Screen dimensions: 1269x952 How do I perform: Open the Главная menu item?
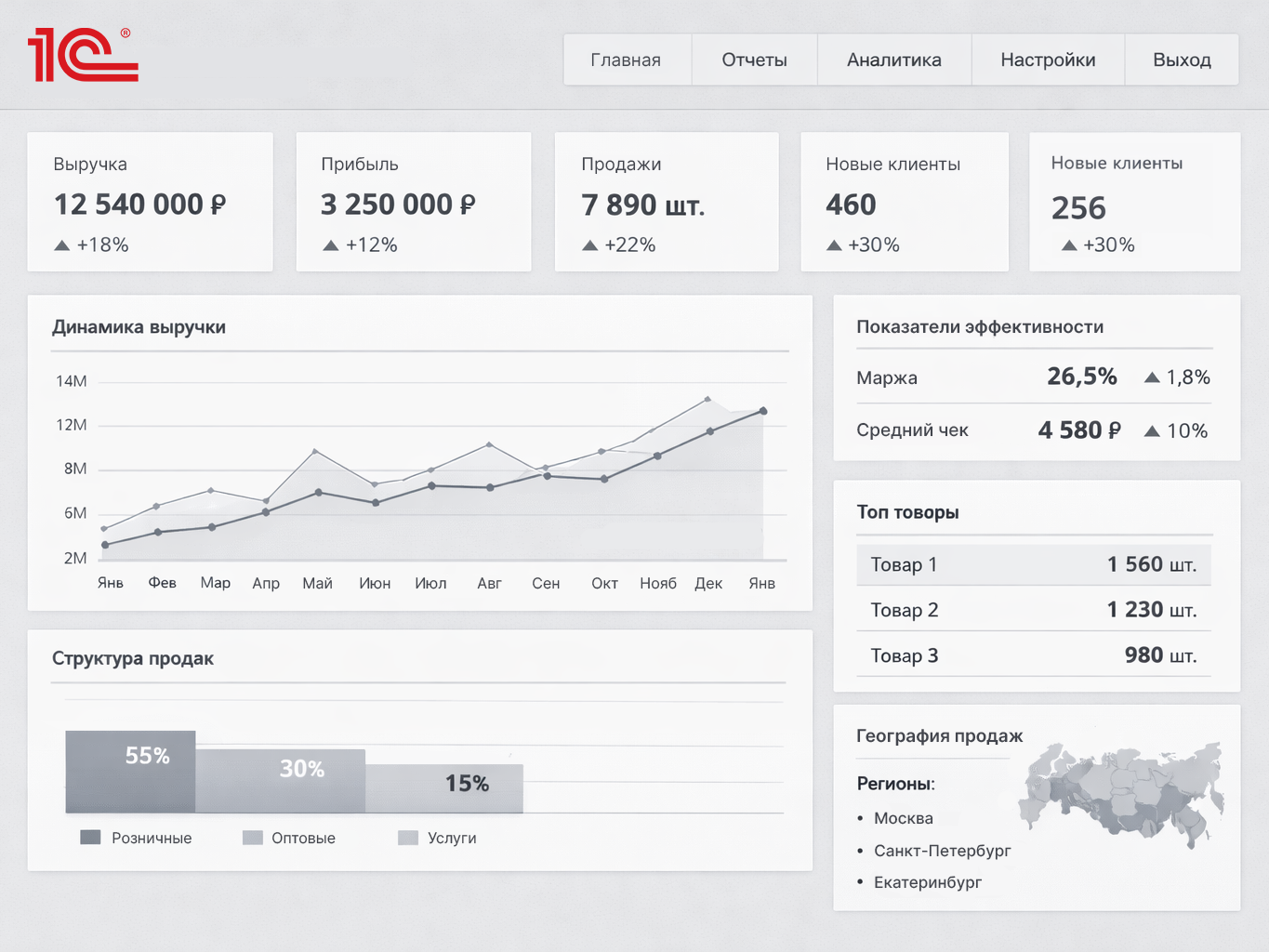coord(627,60)
